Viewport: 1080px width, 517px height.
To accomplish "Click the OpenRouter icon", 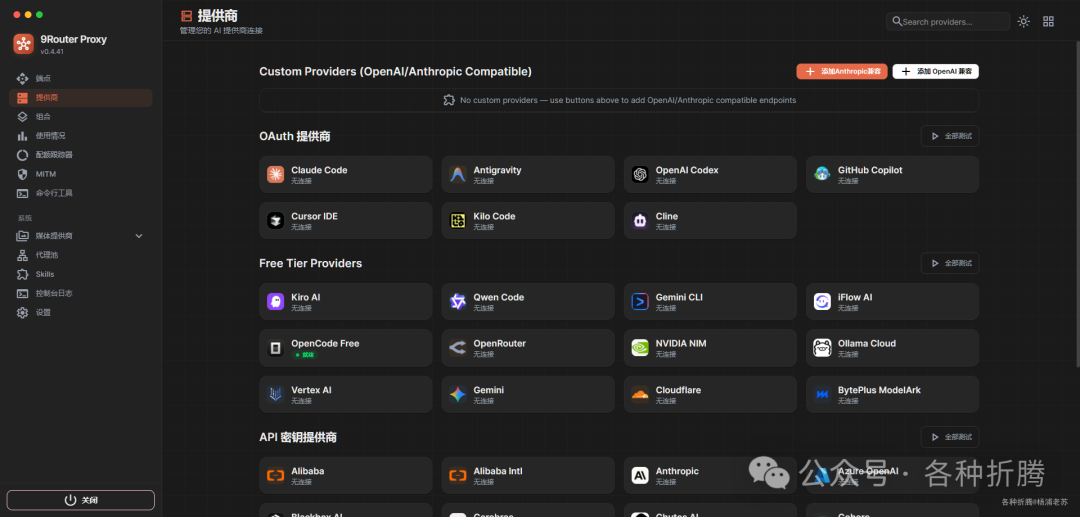I will pos(457,348).
